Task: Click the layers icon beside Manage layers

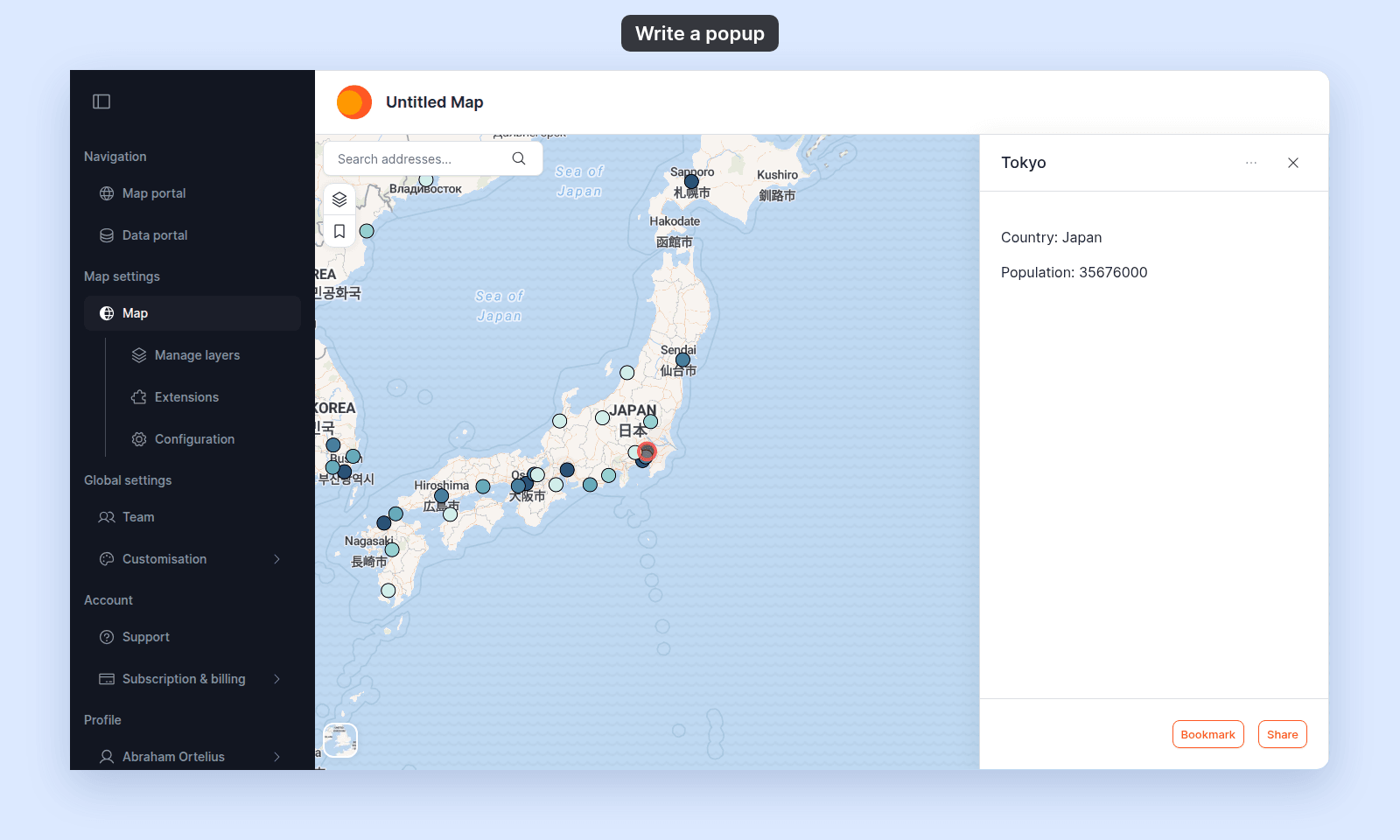Action: point(139,355)
